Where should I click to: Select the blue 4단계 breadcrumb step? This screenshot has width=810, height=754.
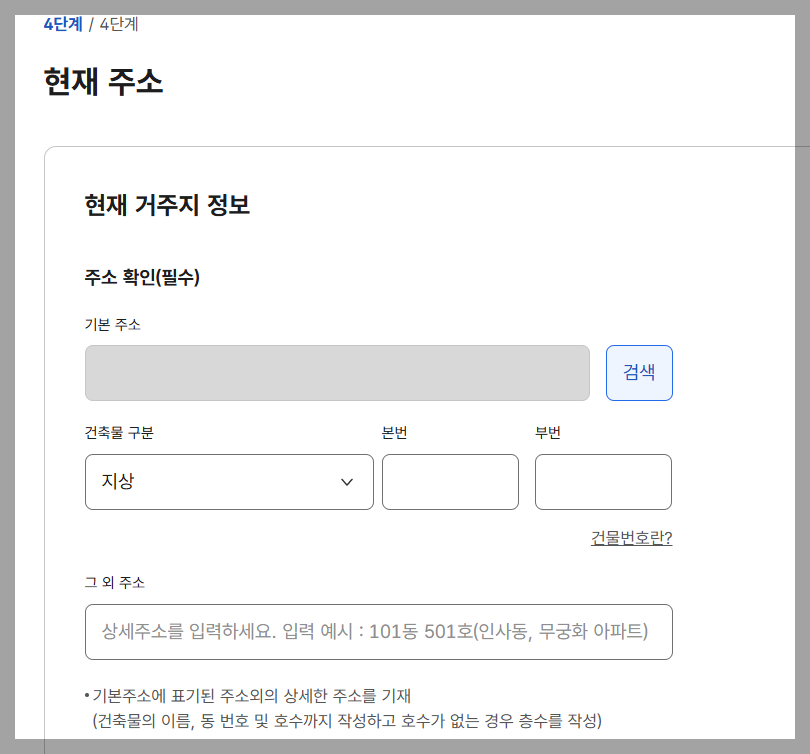pos(63,24)
